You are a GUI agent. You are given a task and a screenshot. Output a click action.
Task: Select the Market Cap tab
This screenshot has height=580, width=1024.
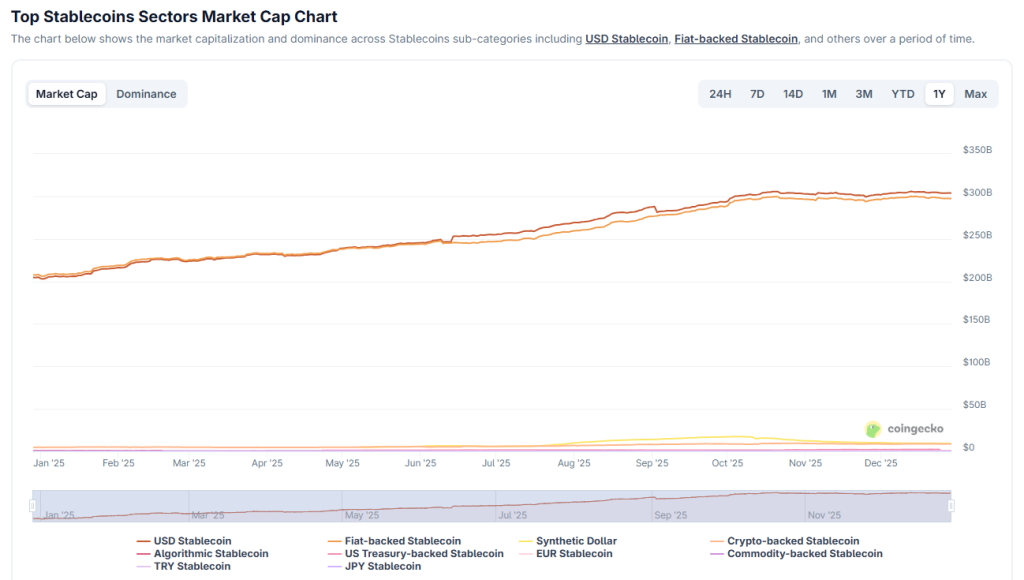pyautogui.click(x=67, y=94)
